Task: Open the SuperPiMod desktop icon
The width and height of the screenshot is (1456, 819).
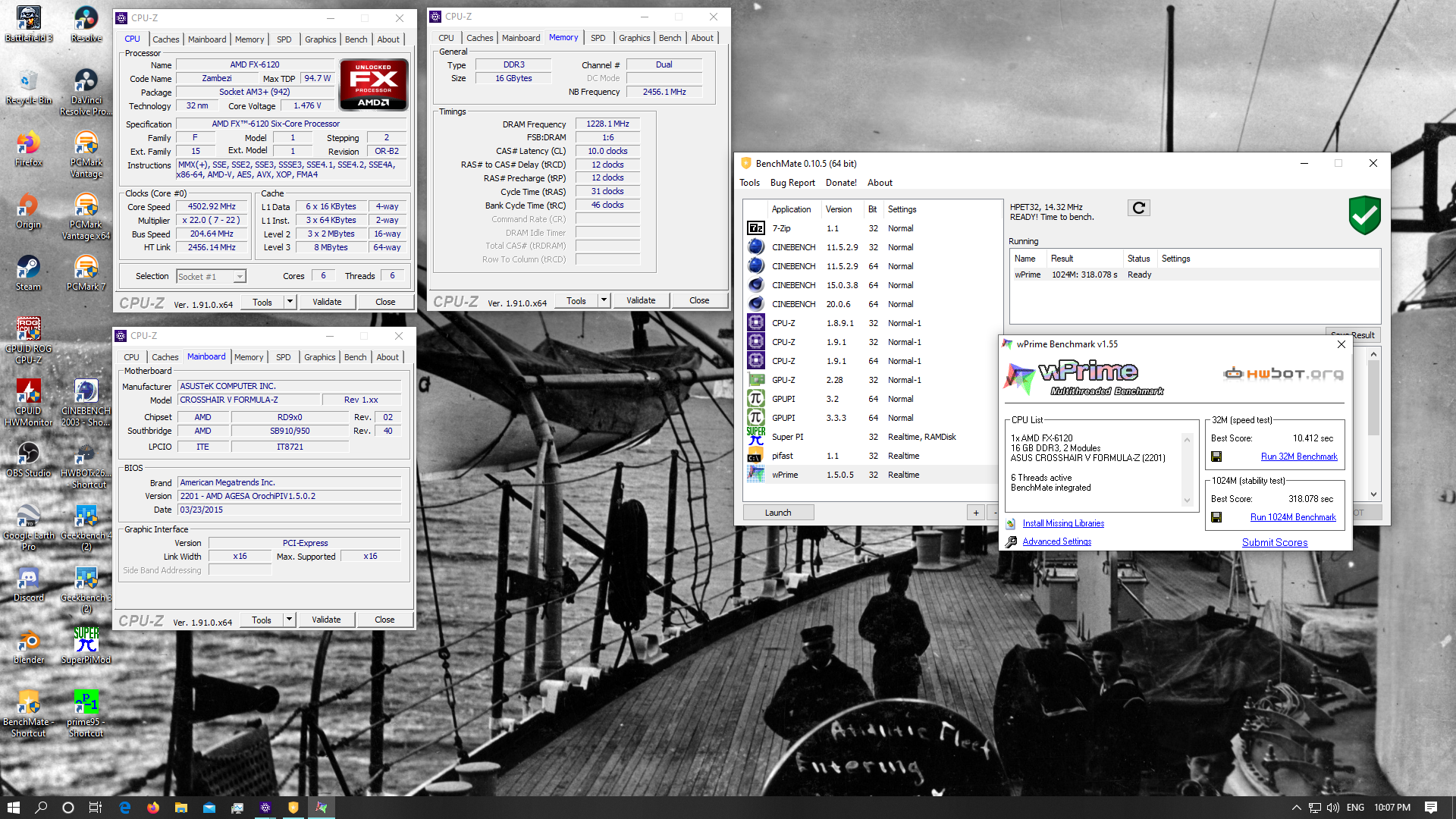Action: pyautogui.click(x=86, y=646)
